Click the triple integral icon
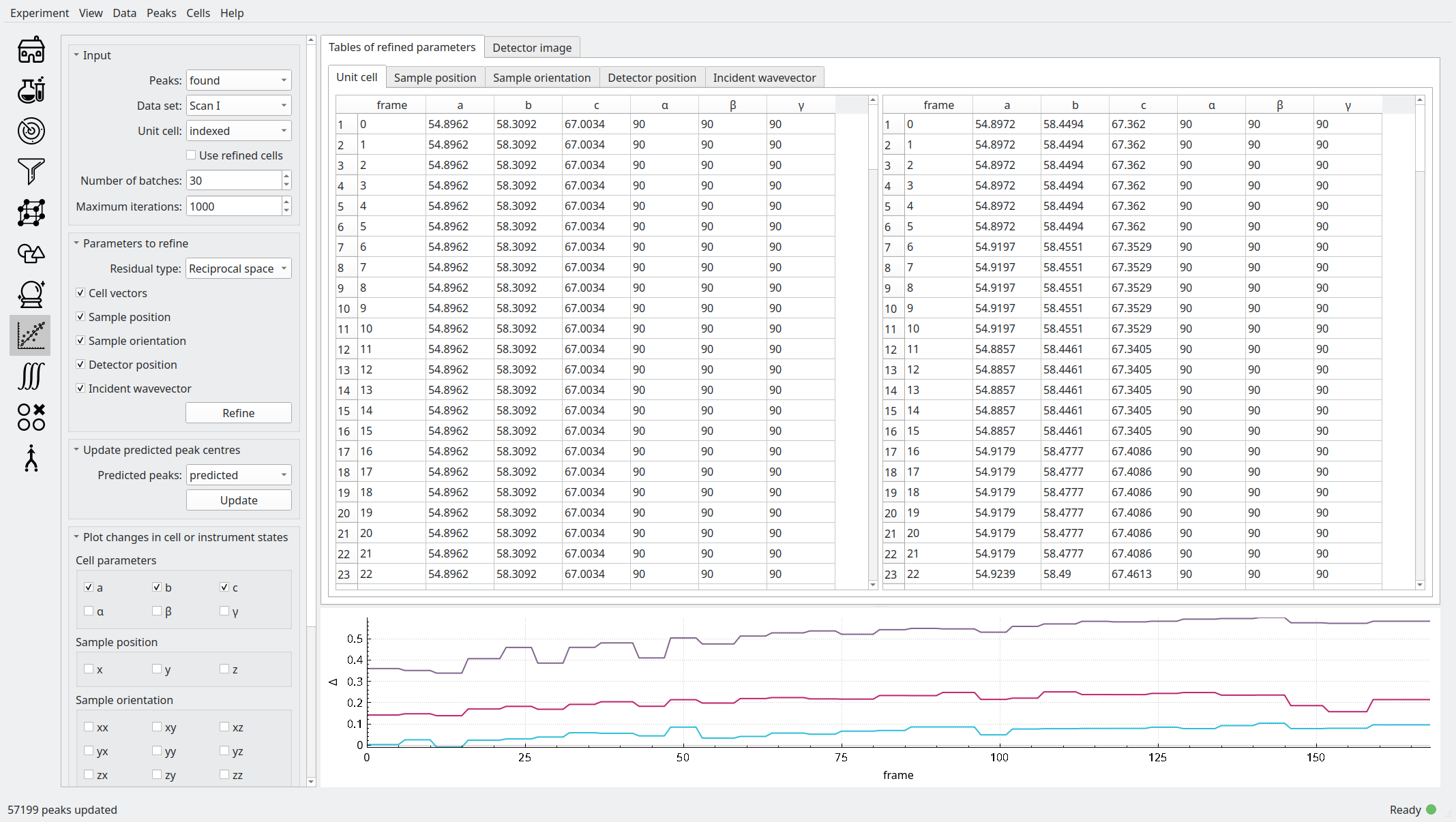The width and height of the screenshot is (1456, 822). [31, 376]
